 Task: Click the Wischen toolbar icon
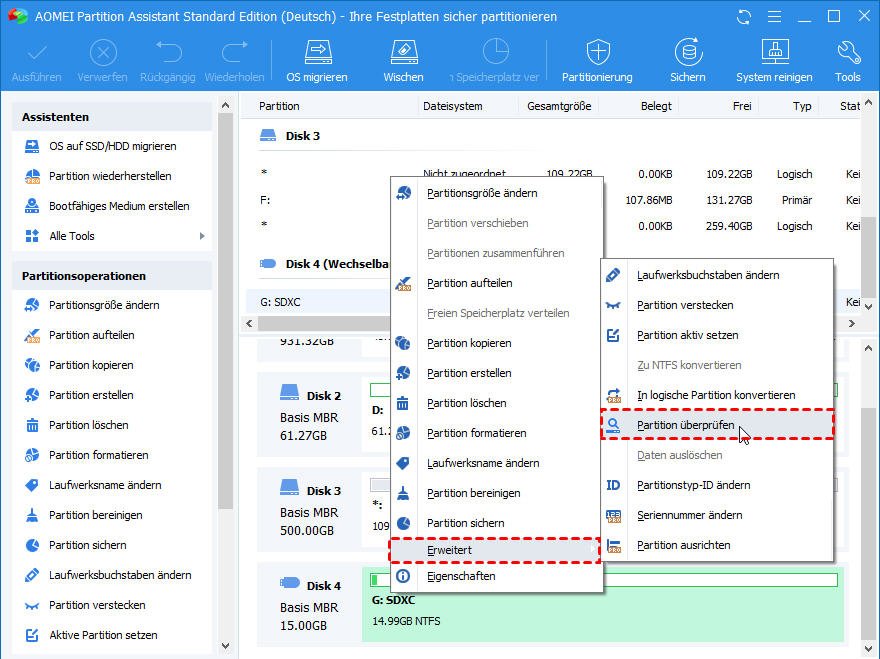click(404, 61)
